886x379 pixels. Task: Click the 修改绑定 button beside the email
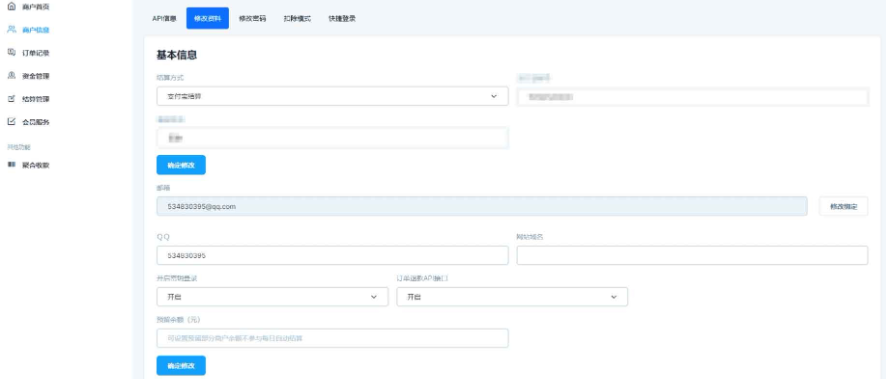[844, 207]
